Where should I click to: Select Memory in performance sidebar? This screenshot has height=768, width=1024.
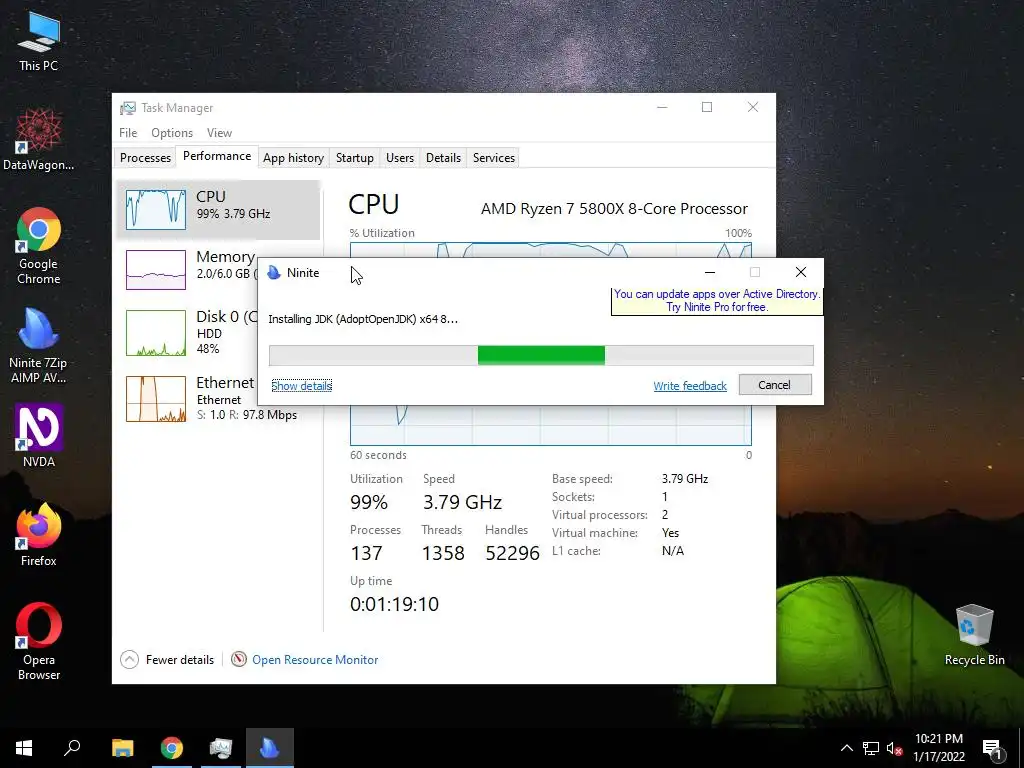(x=187, y=269)
